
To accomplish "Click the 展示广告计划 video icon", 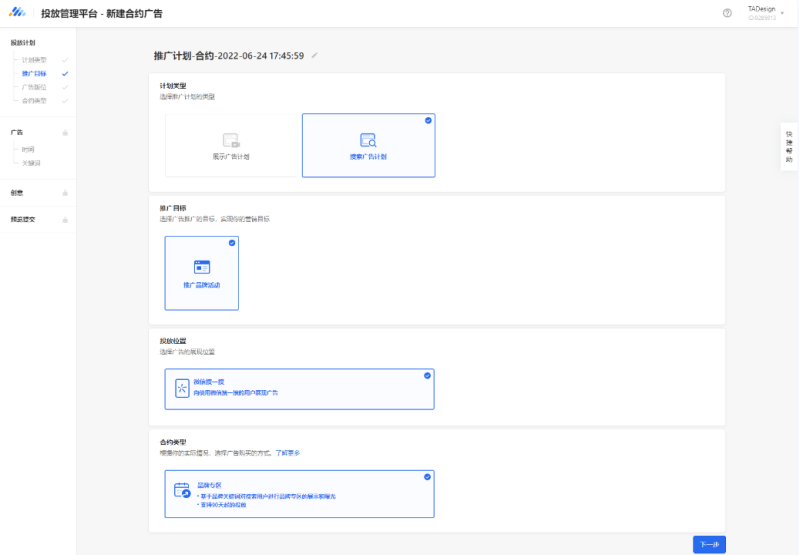I will click(231, 141).
